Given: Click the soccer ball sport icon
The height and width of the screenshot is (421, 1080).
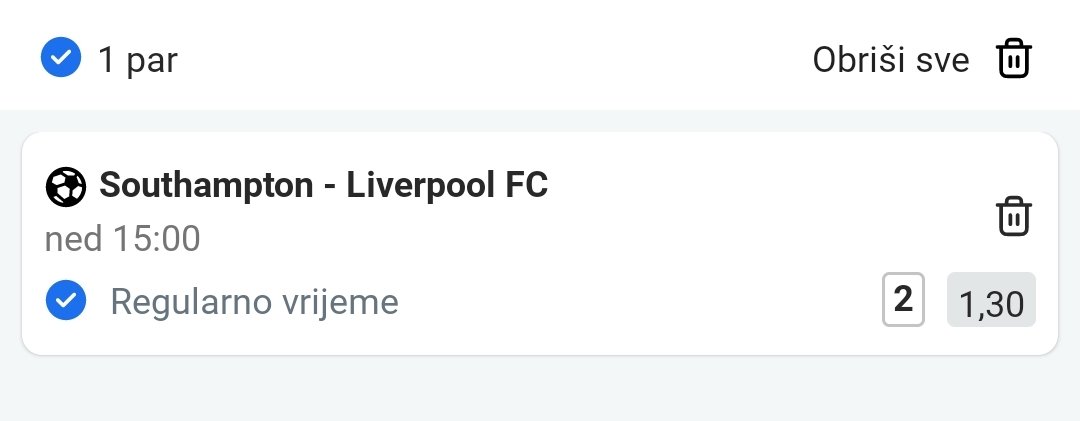Looking at the screenshot, I should (x=65, y=186).
